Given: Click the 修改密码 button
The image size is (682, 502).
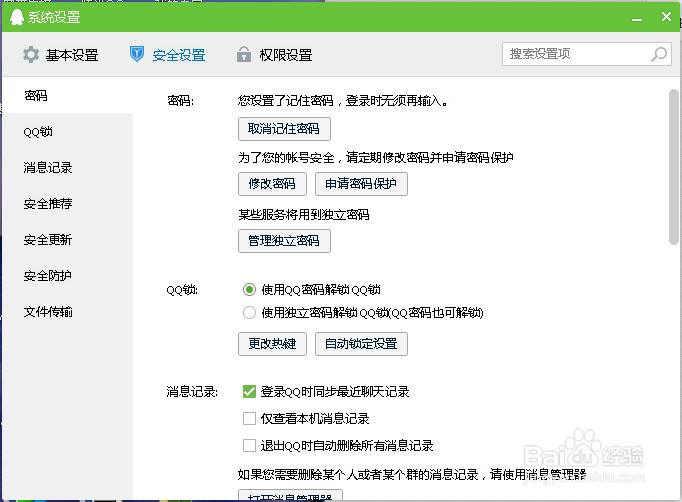Looking at the screenshot, I should tap(272, 184).
